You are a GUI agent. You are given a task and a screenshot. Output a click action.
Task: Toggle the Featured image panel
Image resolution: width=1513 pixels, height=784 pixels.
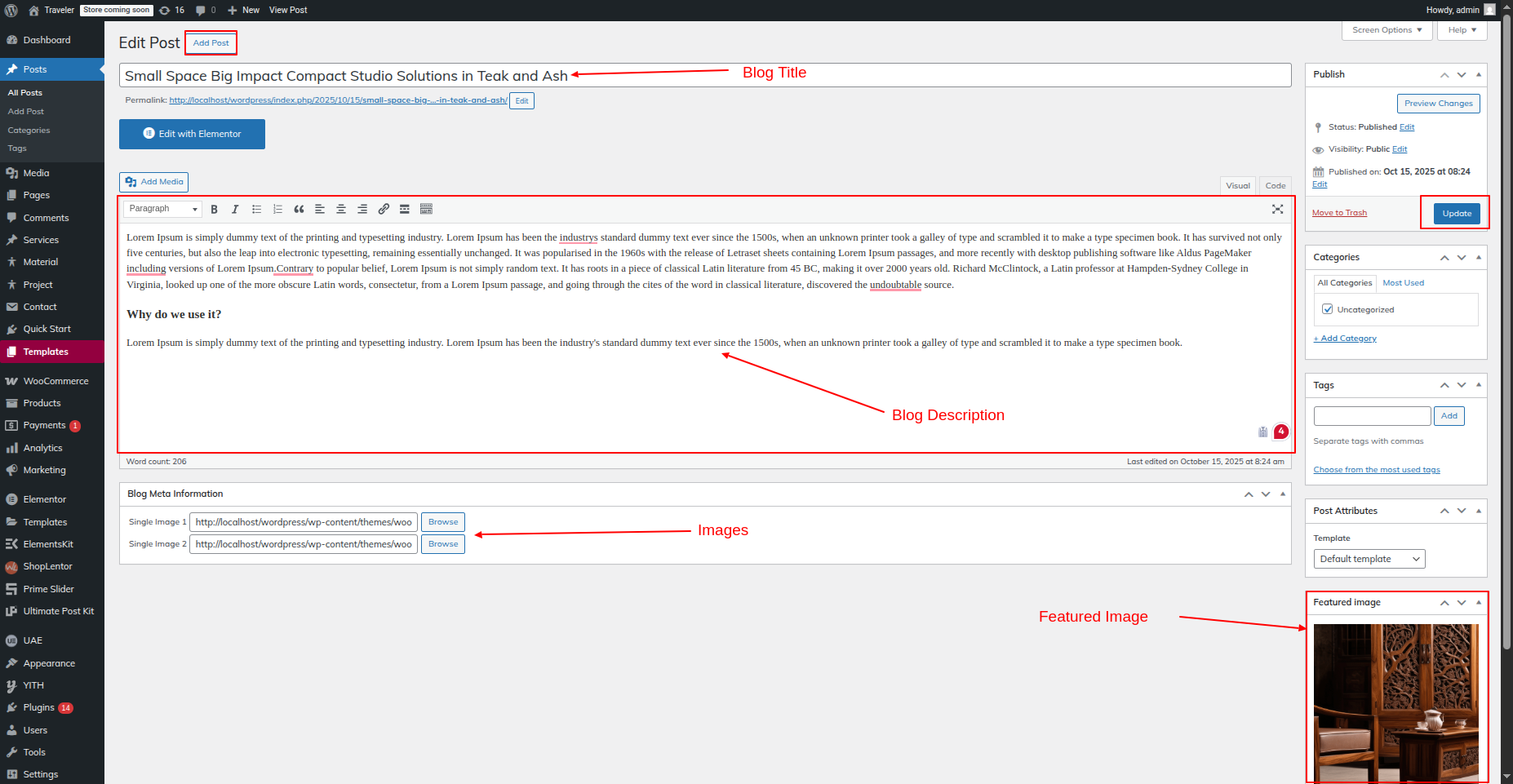pos(1478,603)
